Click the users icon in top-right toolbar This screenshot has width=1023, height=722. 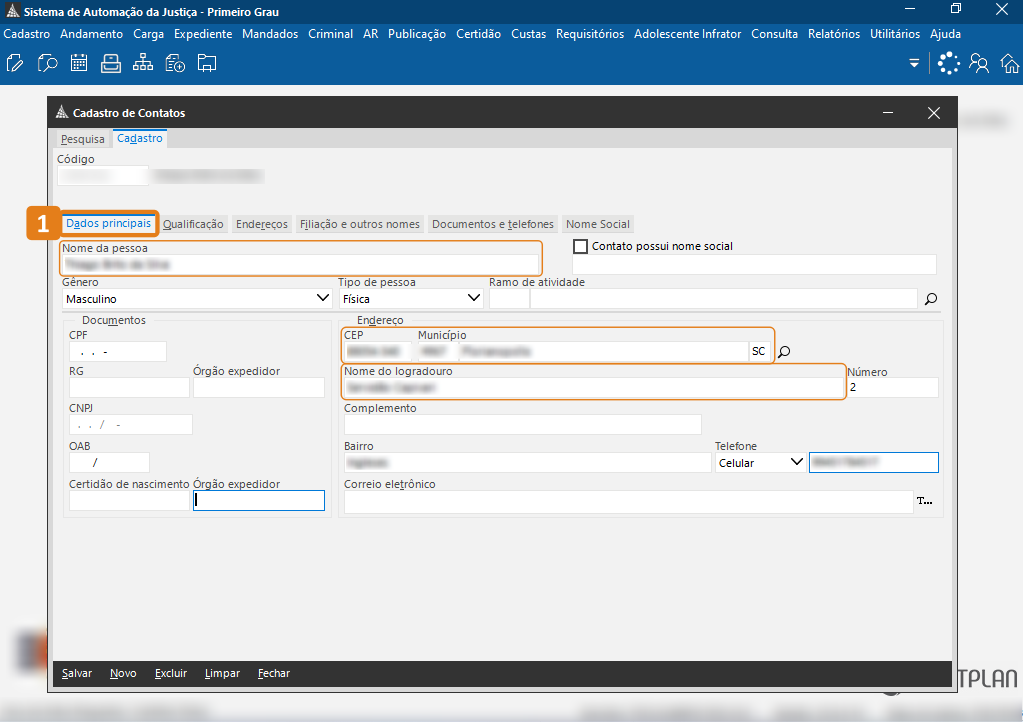click(979, 64)
